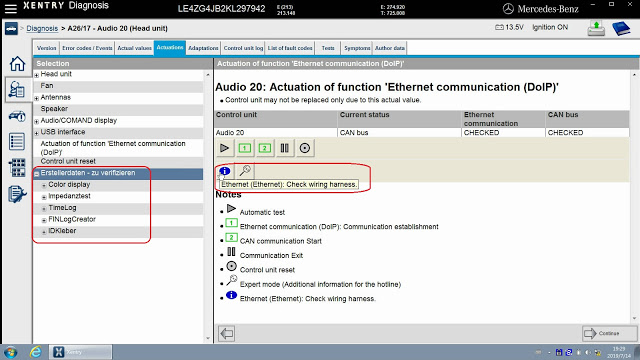Open the report notes sidebar icon
The image size is (640, 360).
coord(17,194)
